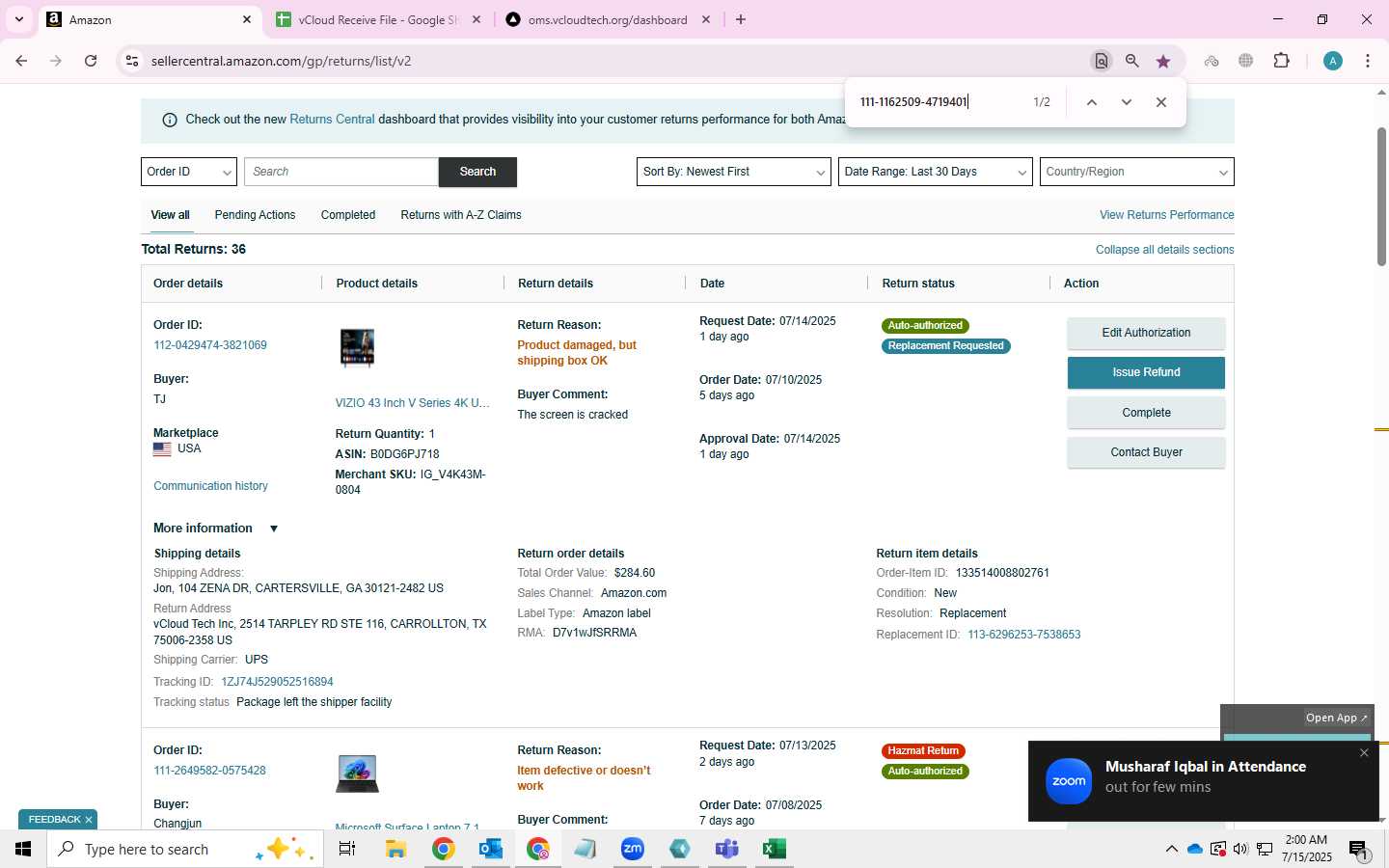Go to previous find-in-page match
Screen dimensions: 1389x868
coord(1092,102)
